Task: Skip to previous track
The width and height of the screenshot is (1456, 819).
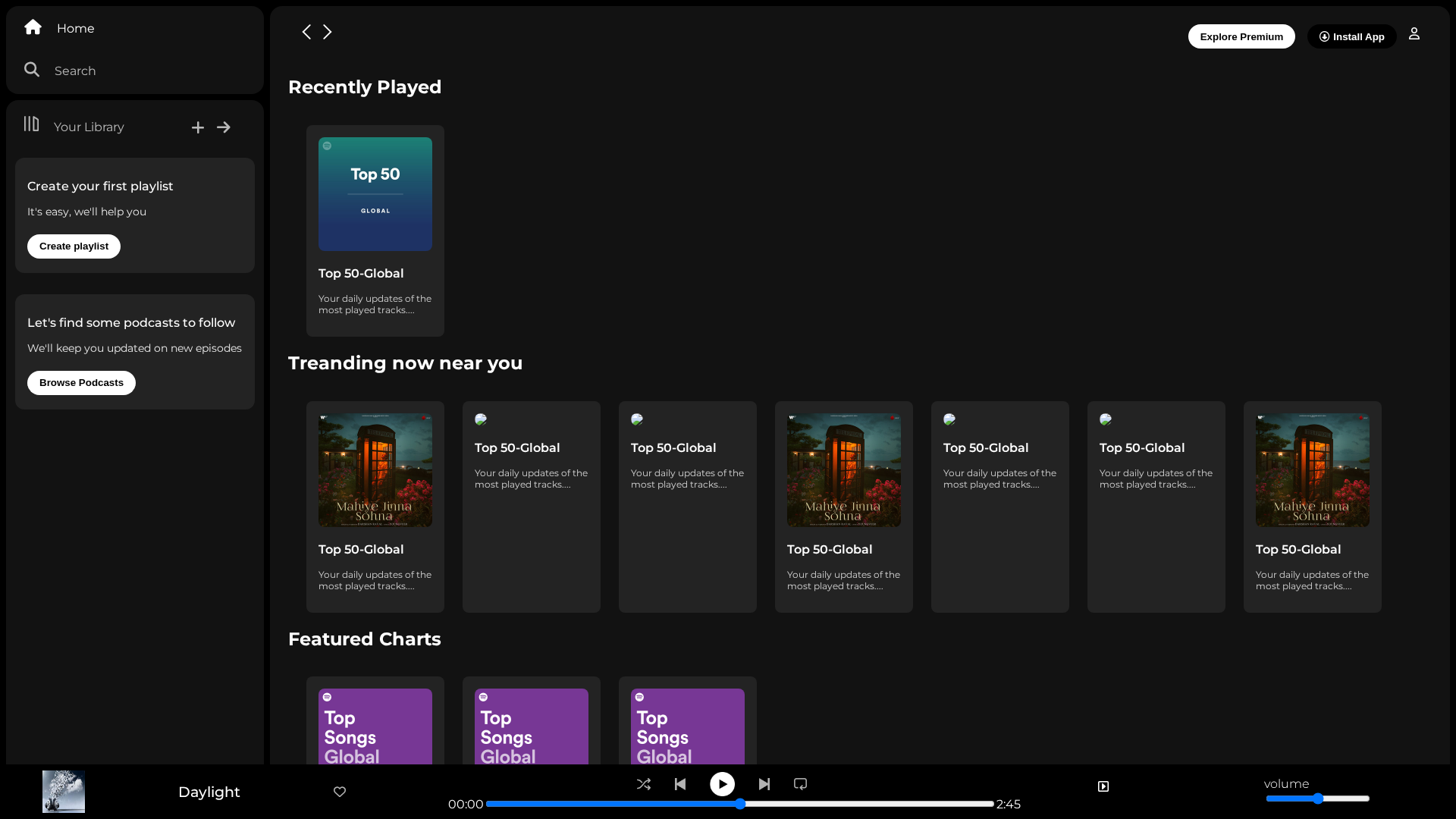Action: click(x=680, y=784)
